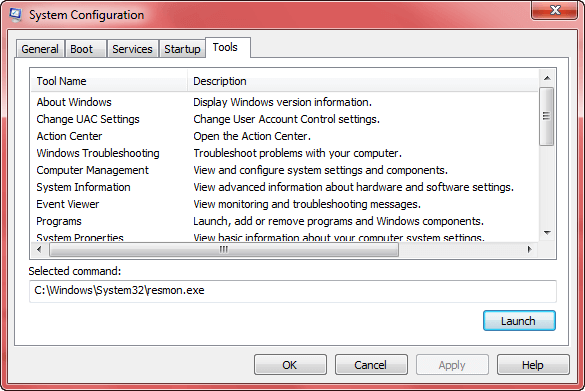
Task: Confirm with the OK button
Action: click(290, 365)
